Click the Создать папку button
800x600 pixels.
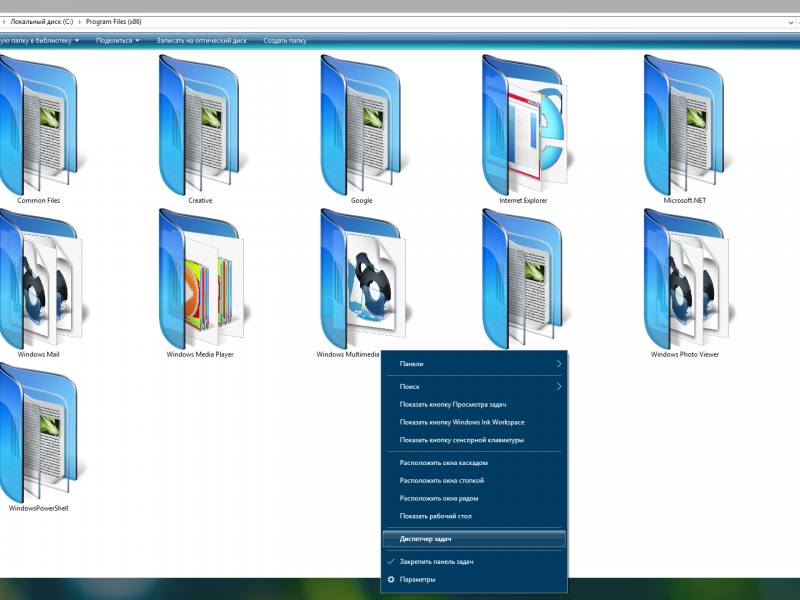285,40
